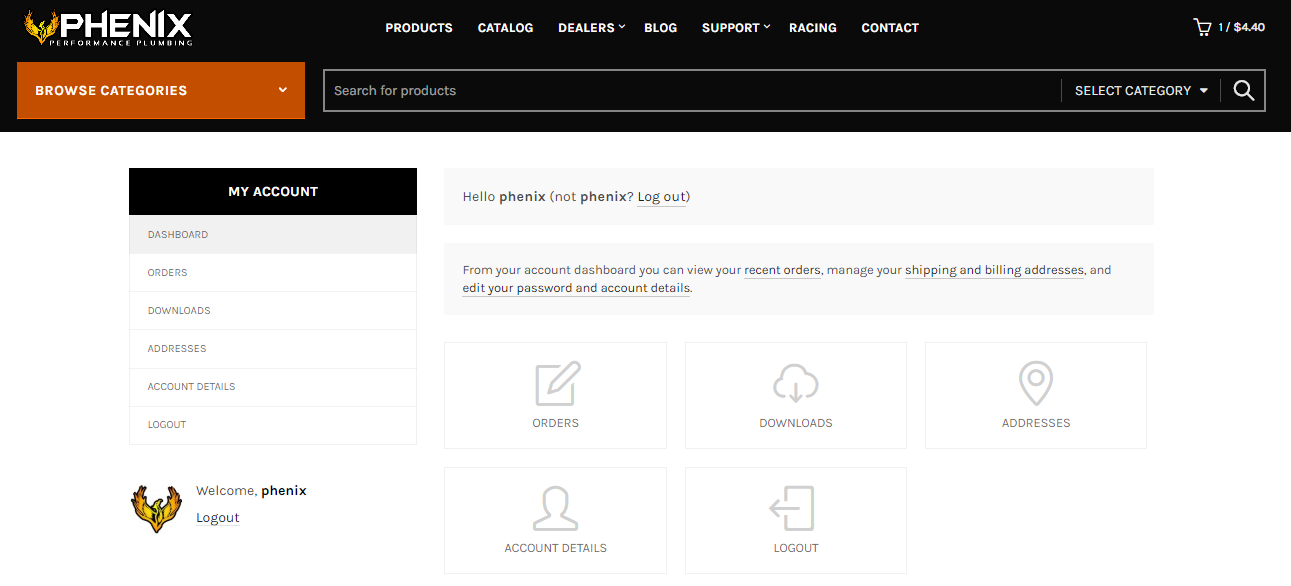The image size is (1291, 586).
Task: Click the Phenix Performance Plumbing logo
Action: click(x=108, y=28)
